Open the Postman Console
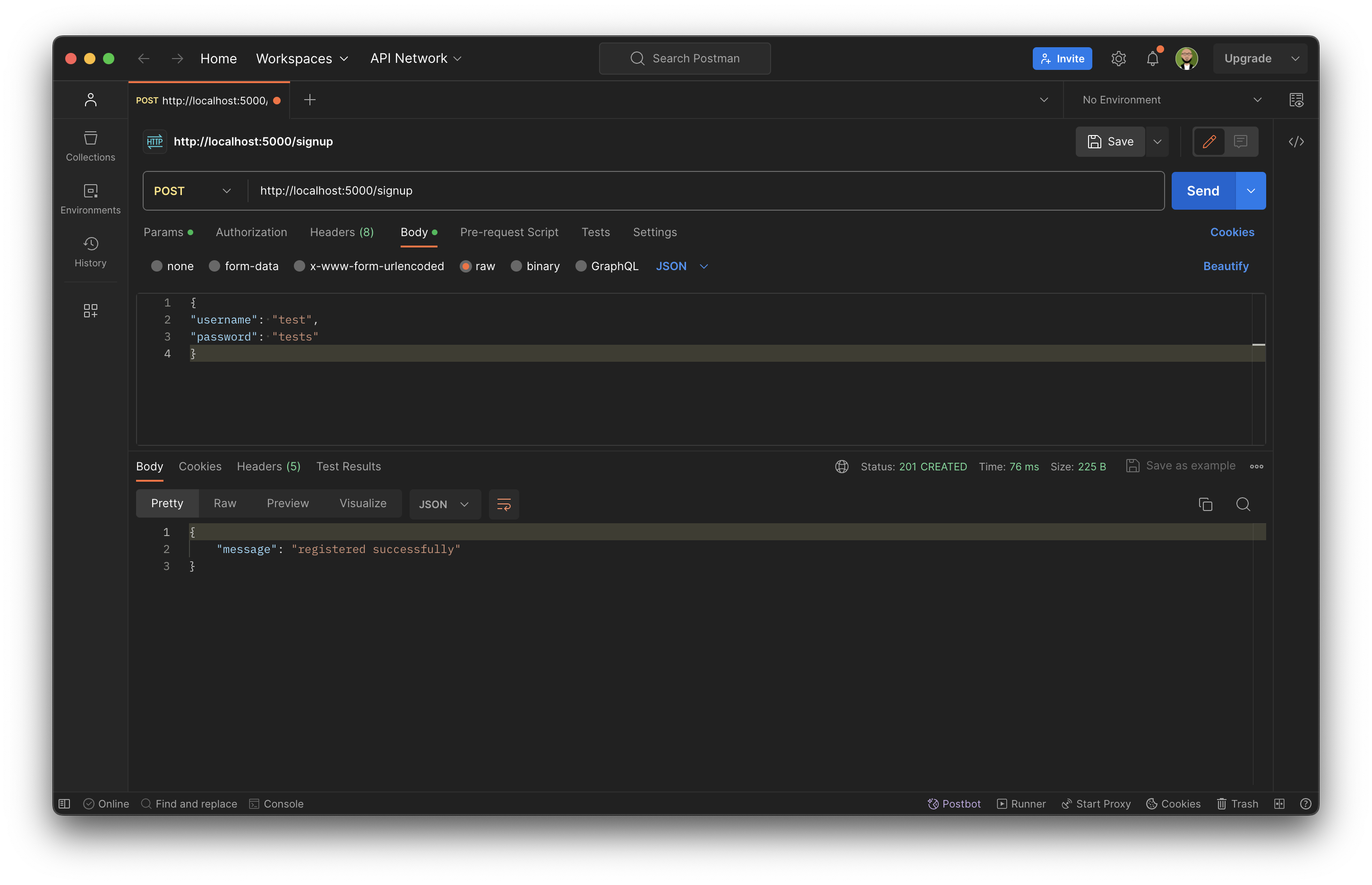The height and width of the screenshot is (885, 1372). [x=276, y=803]
